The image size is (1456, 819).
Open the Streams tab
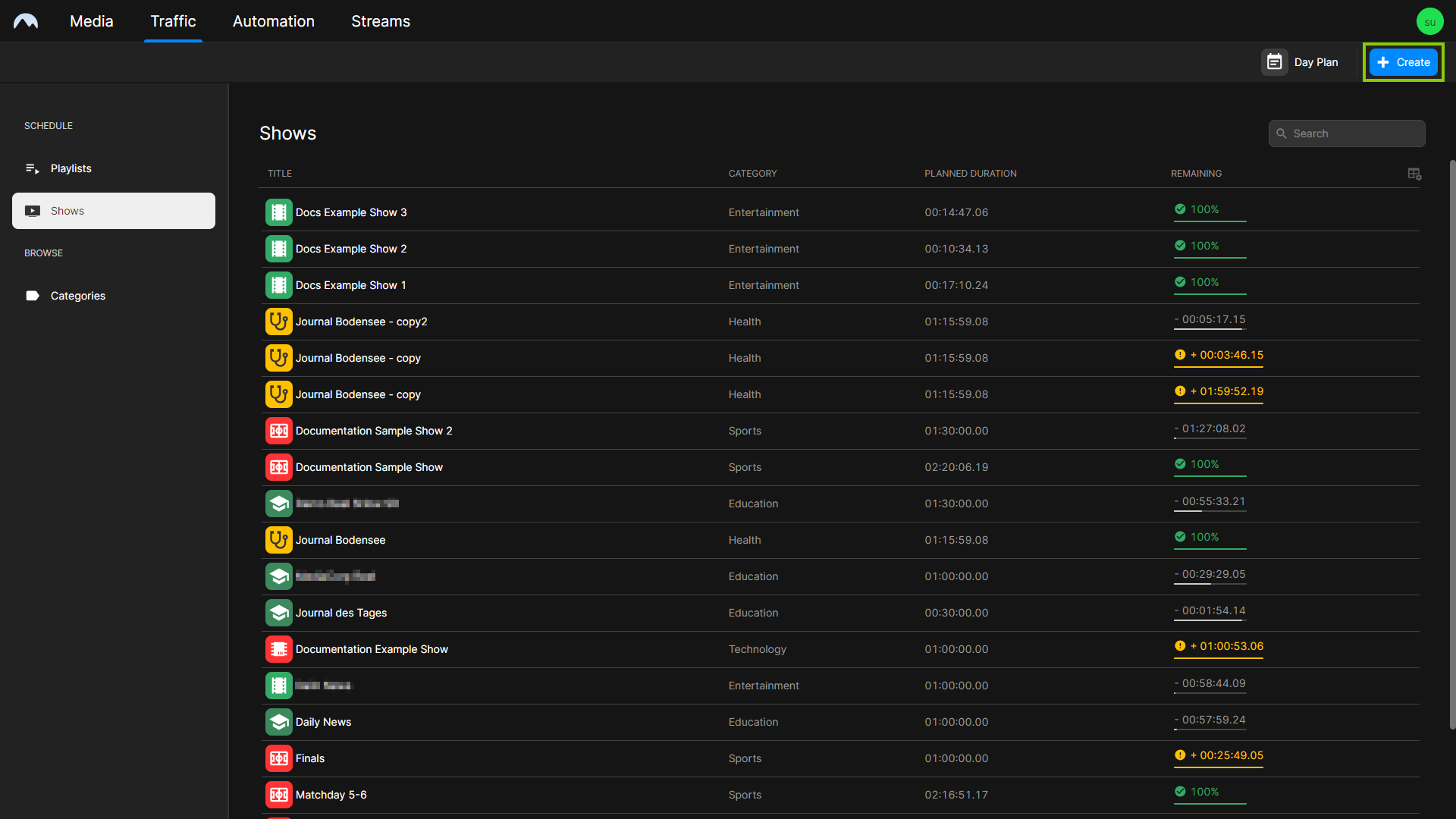click(x=380, y=21)
